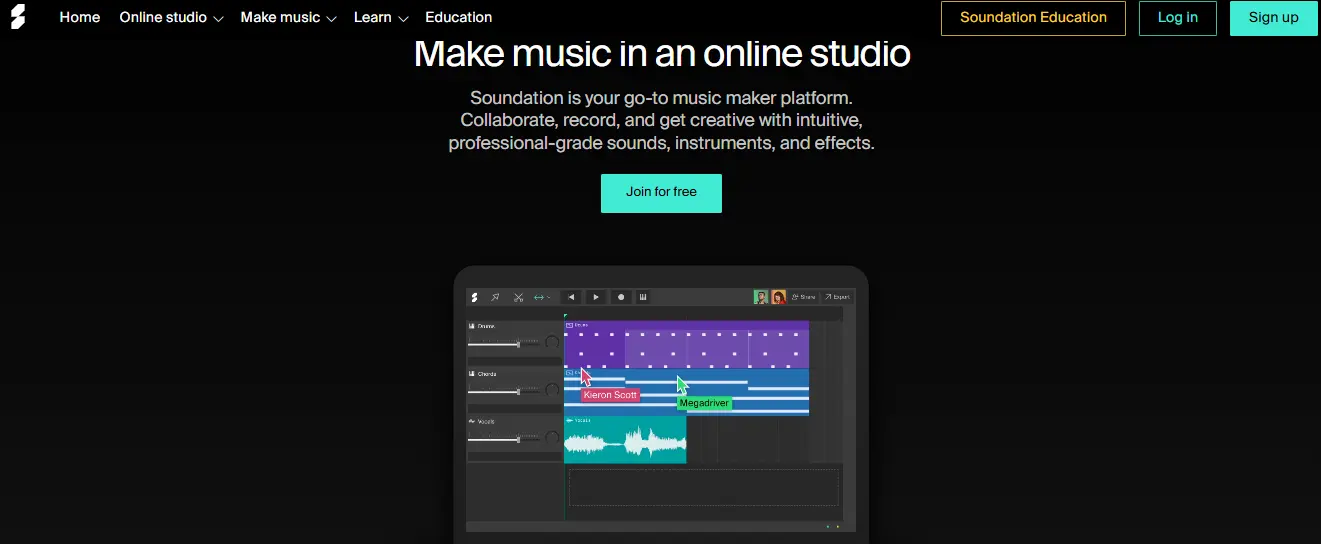Select the scissors cut tool in the studio

coord(519,297)
